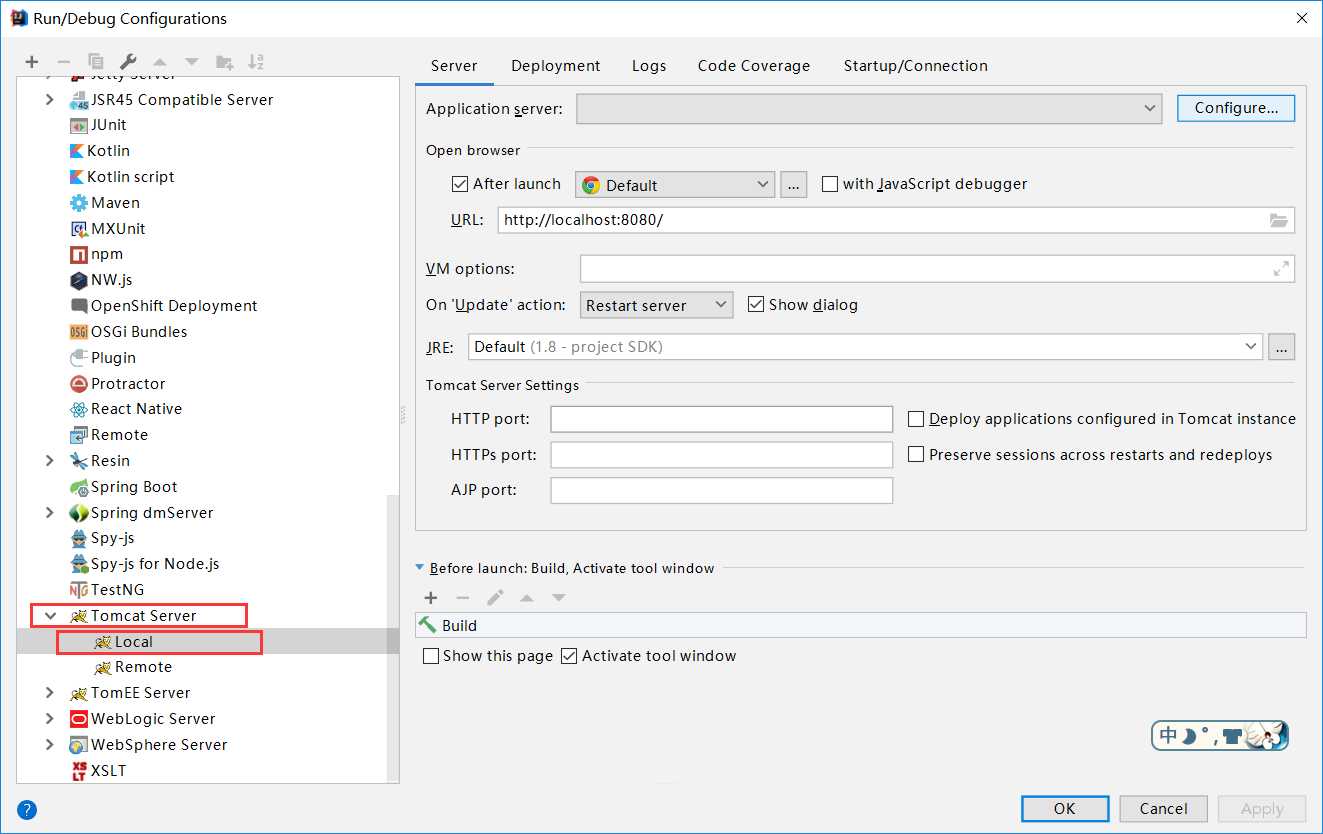
Task: Click the JUnit icon in the list
Action: tap(79, 125)
